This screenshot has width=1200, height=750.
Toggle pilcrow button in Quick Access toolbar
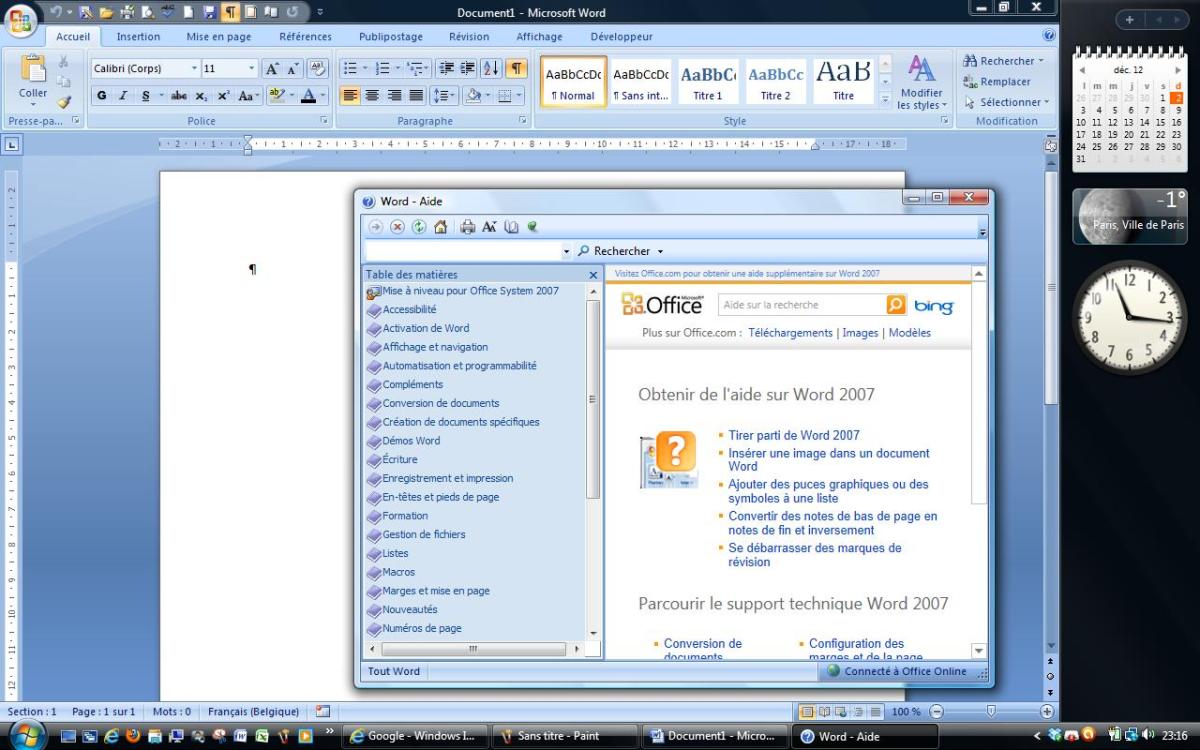230,13
